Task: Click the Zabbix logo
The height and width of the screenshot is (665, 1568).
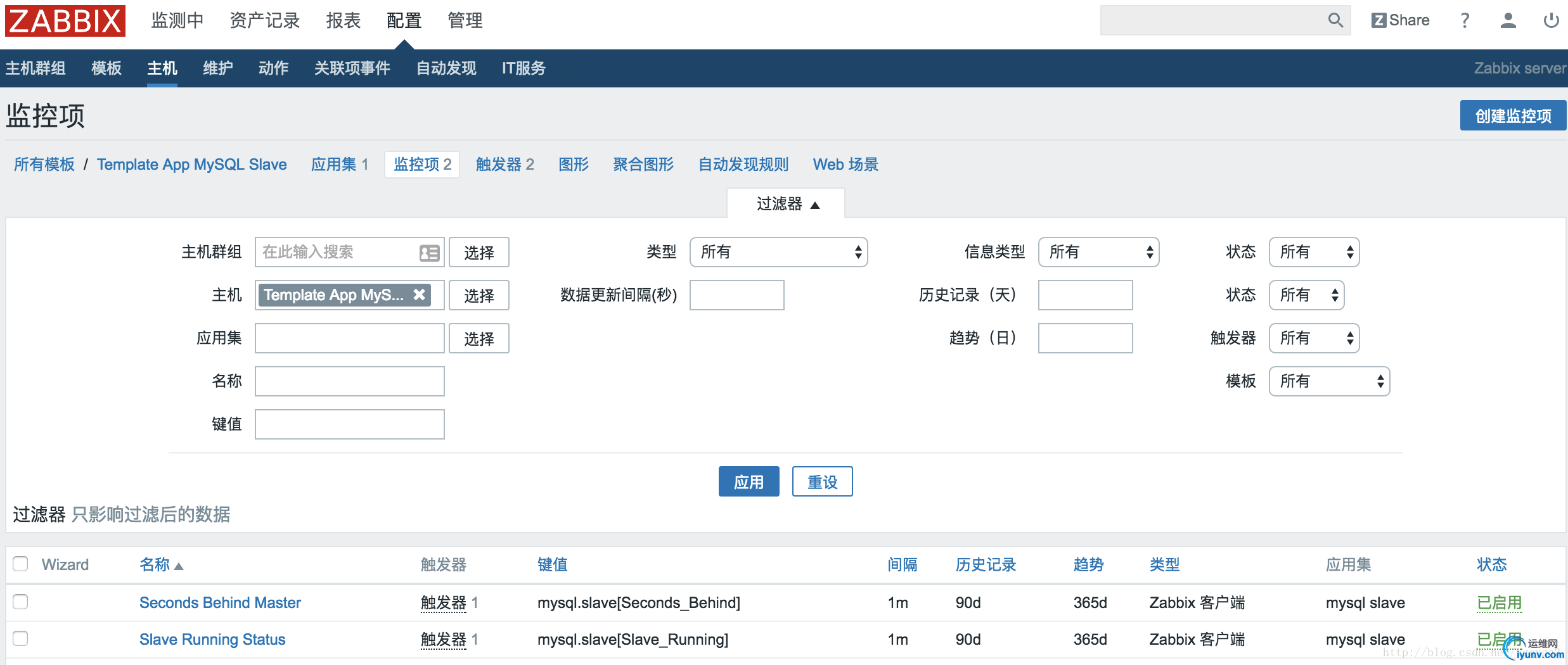Action: pyautogui.click(x=65, y=21)
